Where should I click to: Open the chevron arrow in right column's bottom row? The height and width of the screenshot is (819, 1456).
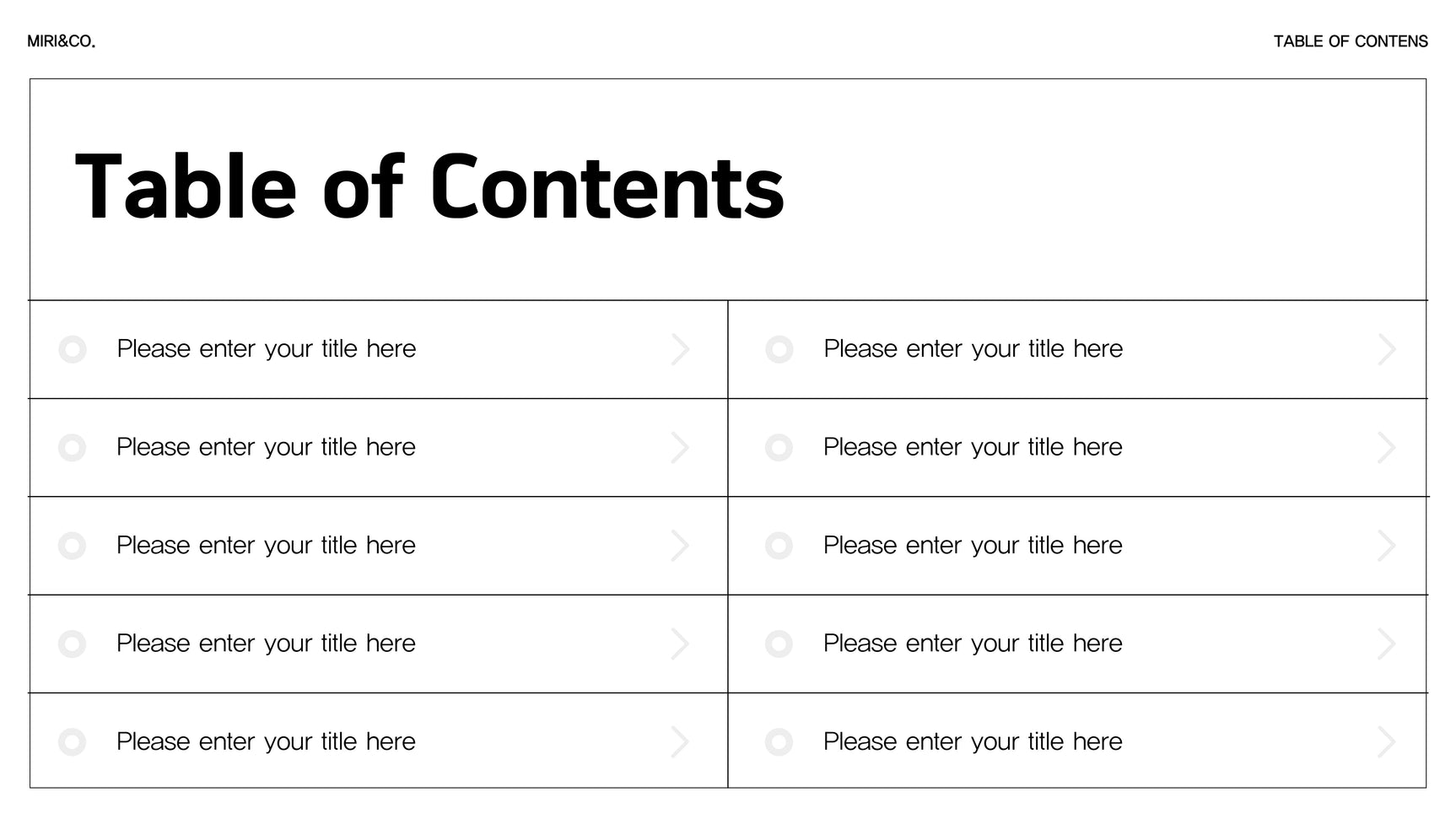click(x=1386, y=742)
